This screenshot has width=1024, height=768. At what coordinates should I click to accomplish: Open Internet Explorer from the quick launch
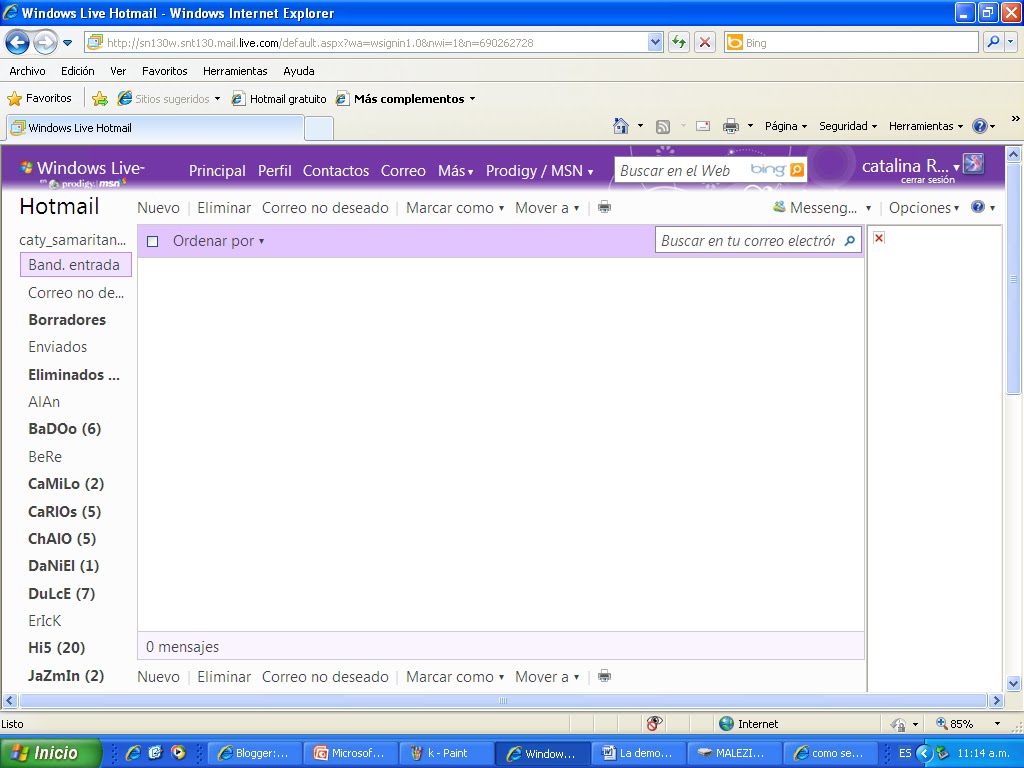coord(133,753)
